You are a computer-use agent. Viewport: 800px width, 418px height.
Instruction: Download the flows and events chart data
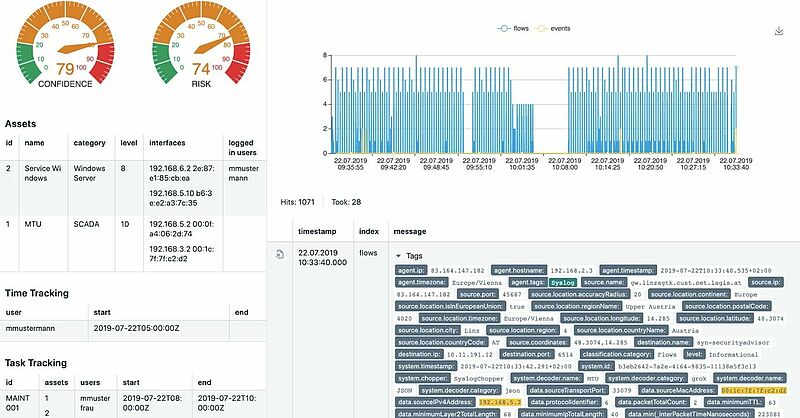(x=779, y=31)
